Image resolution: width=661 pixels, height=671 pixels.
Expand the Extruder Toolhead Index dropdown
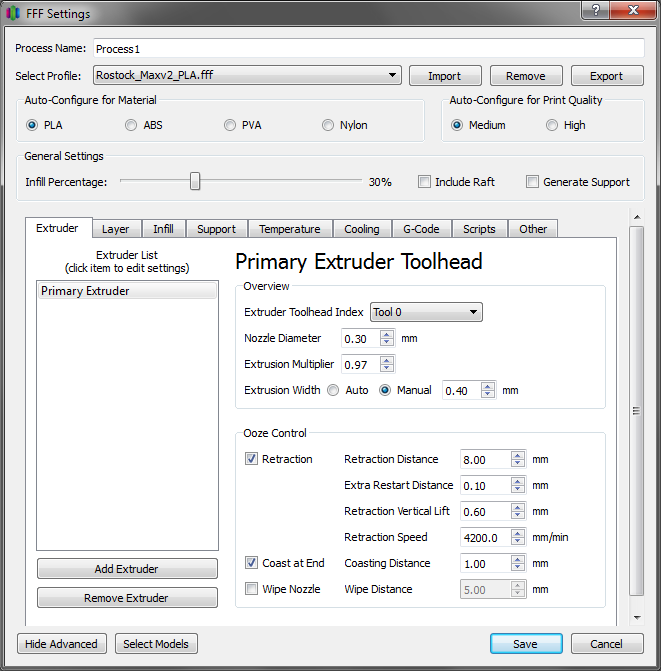click(426, 313)
